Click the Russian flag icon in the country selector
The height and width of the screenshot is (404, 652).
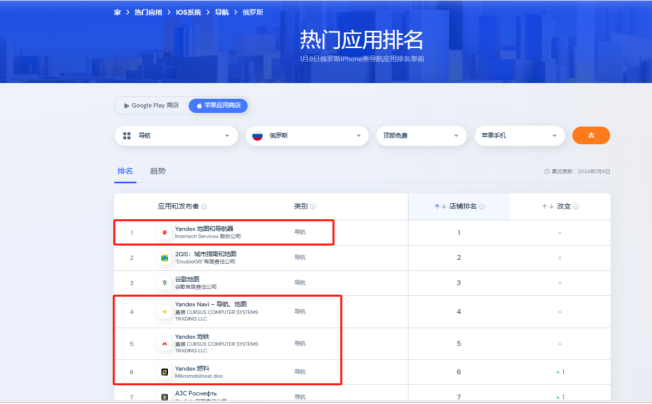pyautogui.click(x=257, y=136)
